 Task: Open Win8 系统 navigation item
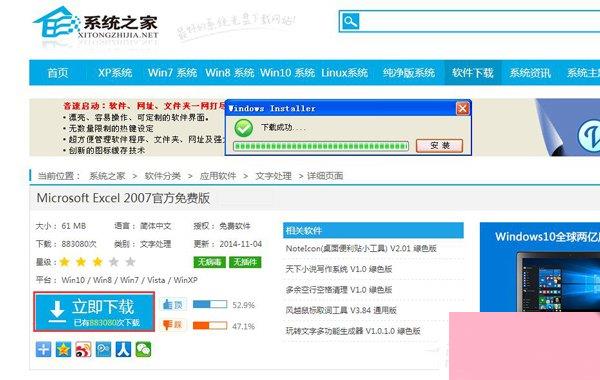click(x=229, y=73)
